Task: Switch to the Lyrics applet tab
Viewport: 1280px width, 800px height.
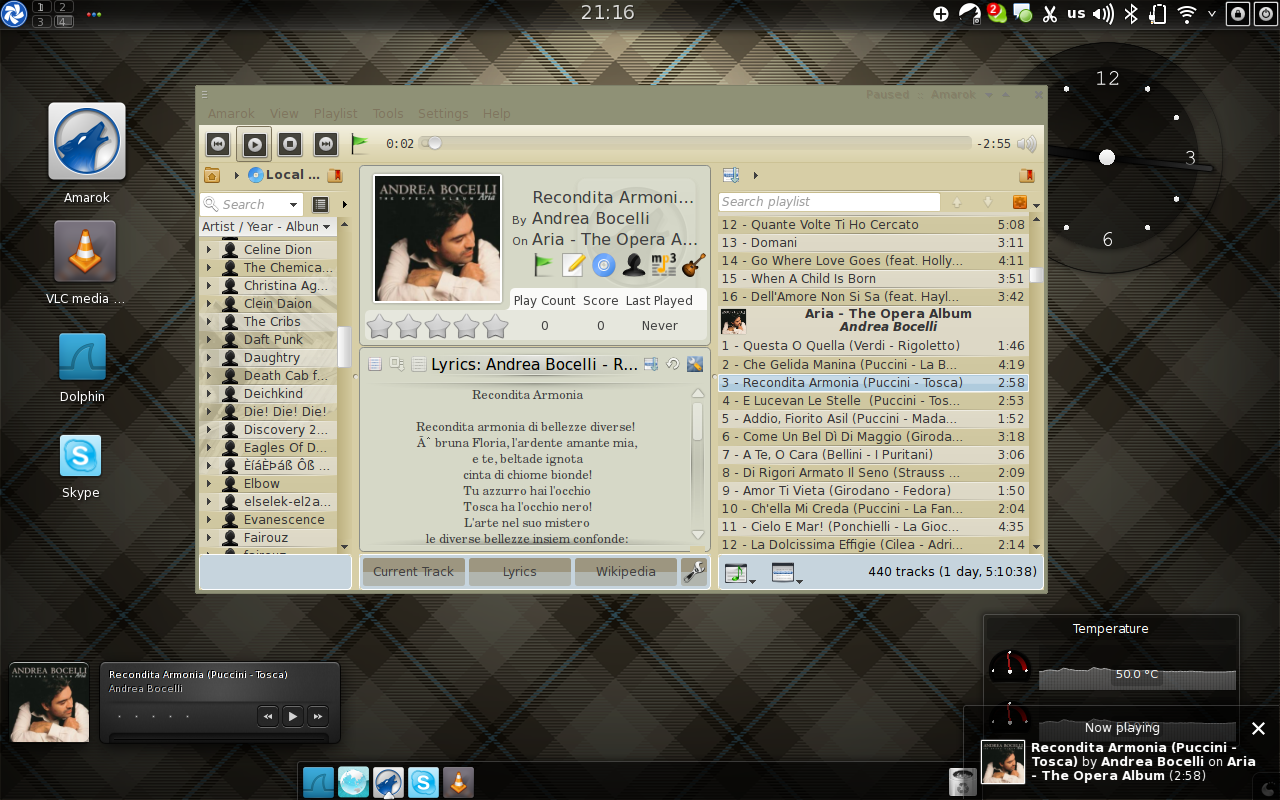Action: (519, 572)
